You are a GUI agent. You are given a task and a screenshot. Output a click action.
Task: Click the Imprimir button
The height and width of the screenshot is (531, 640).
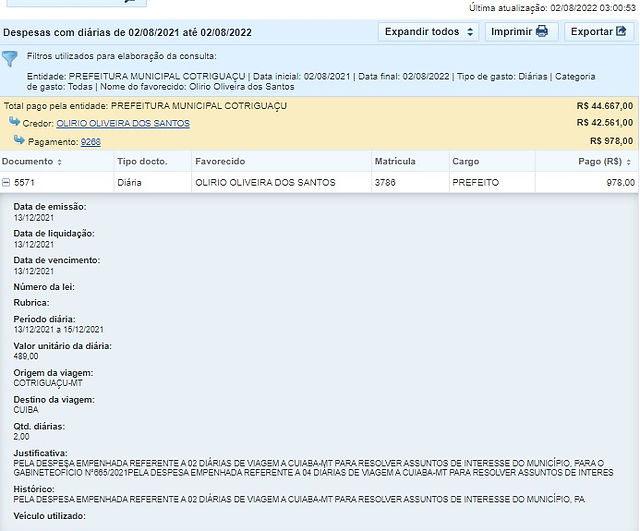tap(520, 32)
